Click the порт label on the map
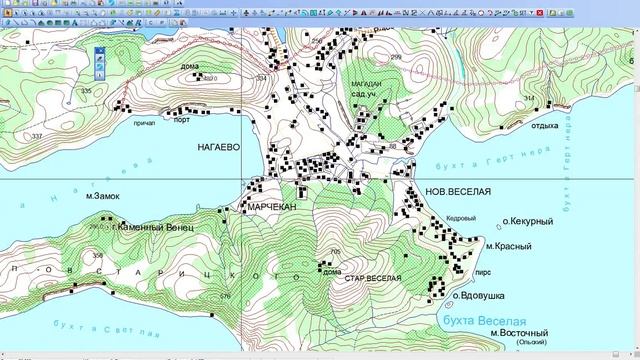Screen dimensions: 640x360 (182, 120)
